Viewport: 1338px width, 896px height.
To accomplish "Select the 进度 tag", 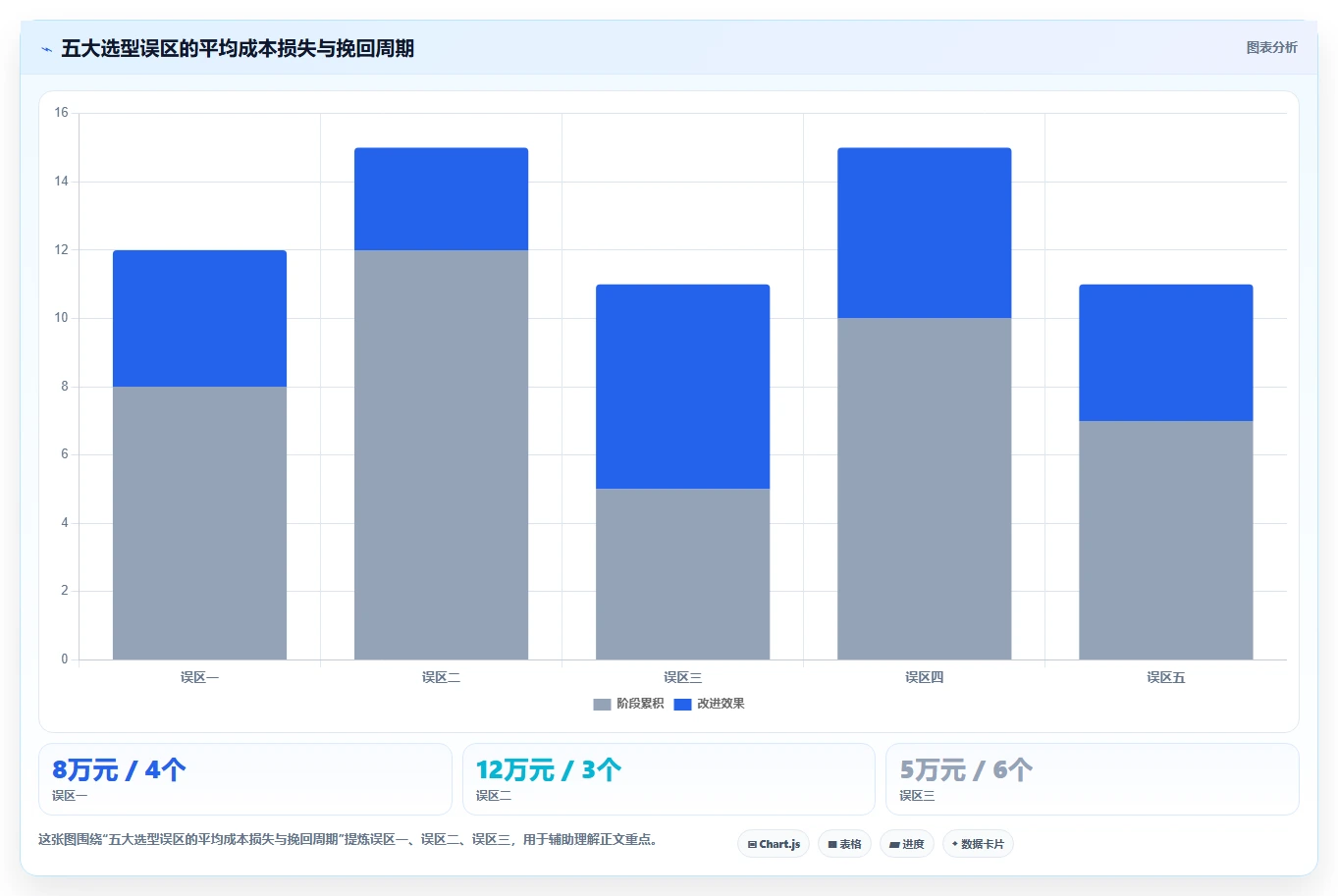I will tap(907, 844).
